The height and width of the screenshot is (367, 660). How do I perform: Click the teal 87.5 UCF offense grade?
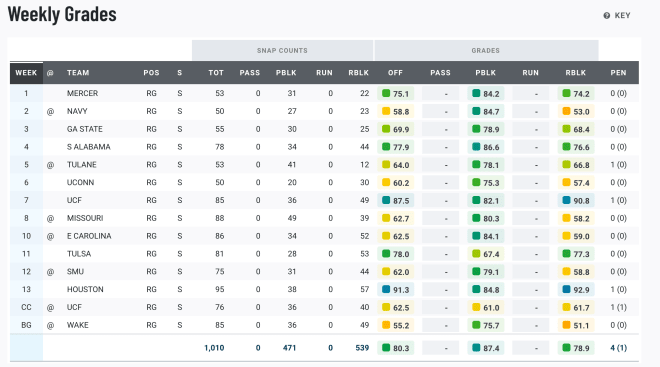pos(396,201)
